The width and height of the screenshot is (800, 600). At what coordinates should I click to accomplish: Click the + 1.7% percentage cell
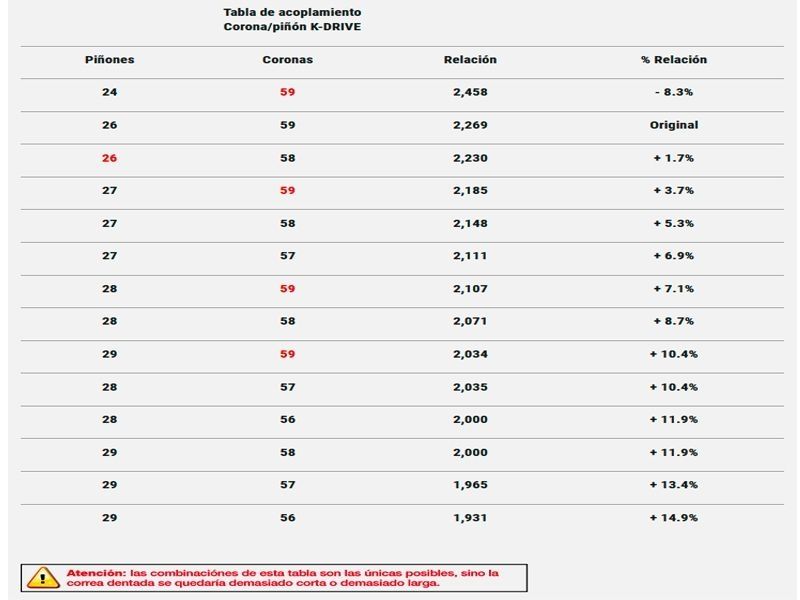pyautogui.click(x=673, y=158)
